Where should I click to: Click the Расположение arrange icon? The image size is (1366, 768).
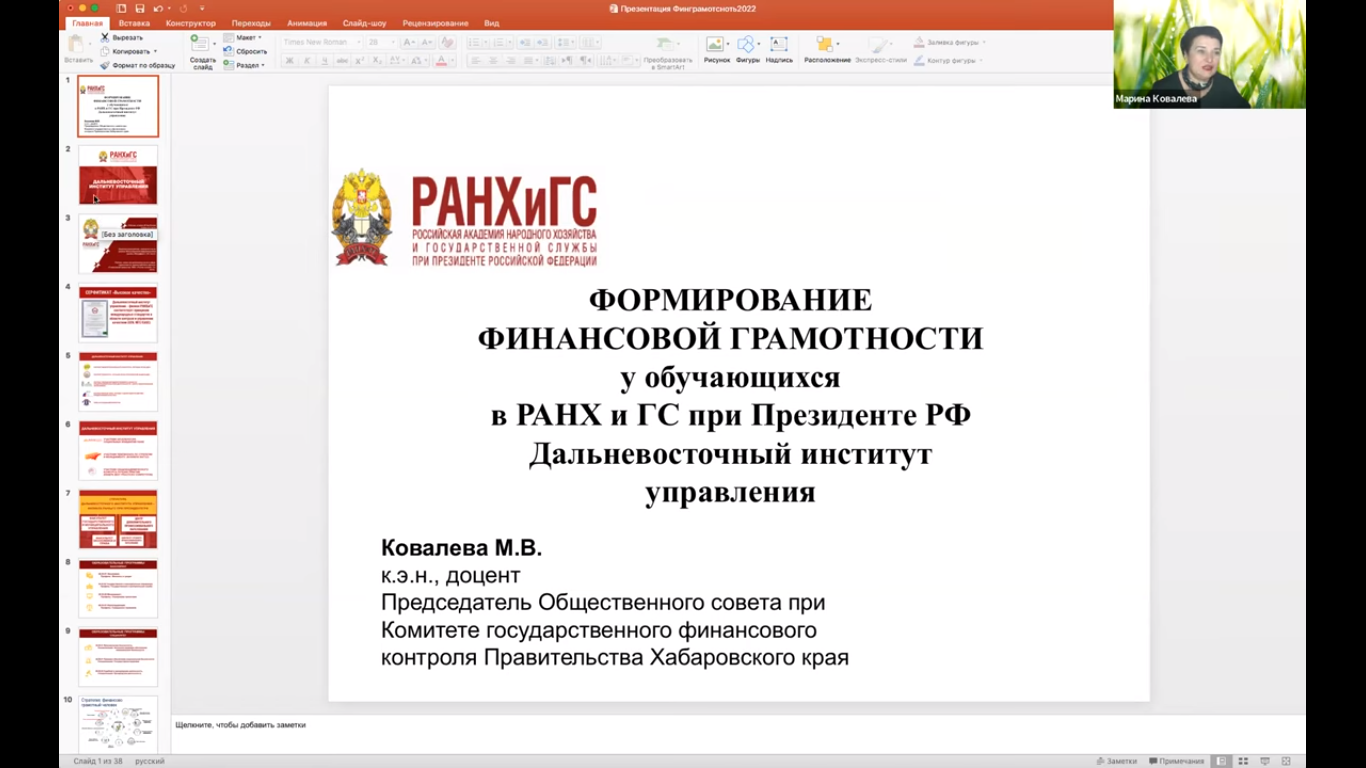[x=826, y=44]
